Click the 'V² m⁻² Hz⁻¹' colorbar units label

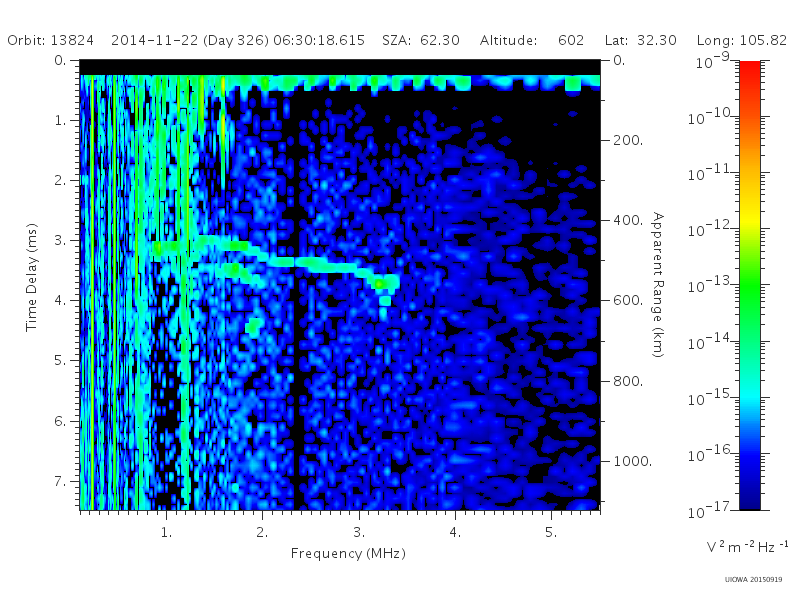point(747,546)
